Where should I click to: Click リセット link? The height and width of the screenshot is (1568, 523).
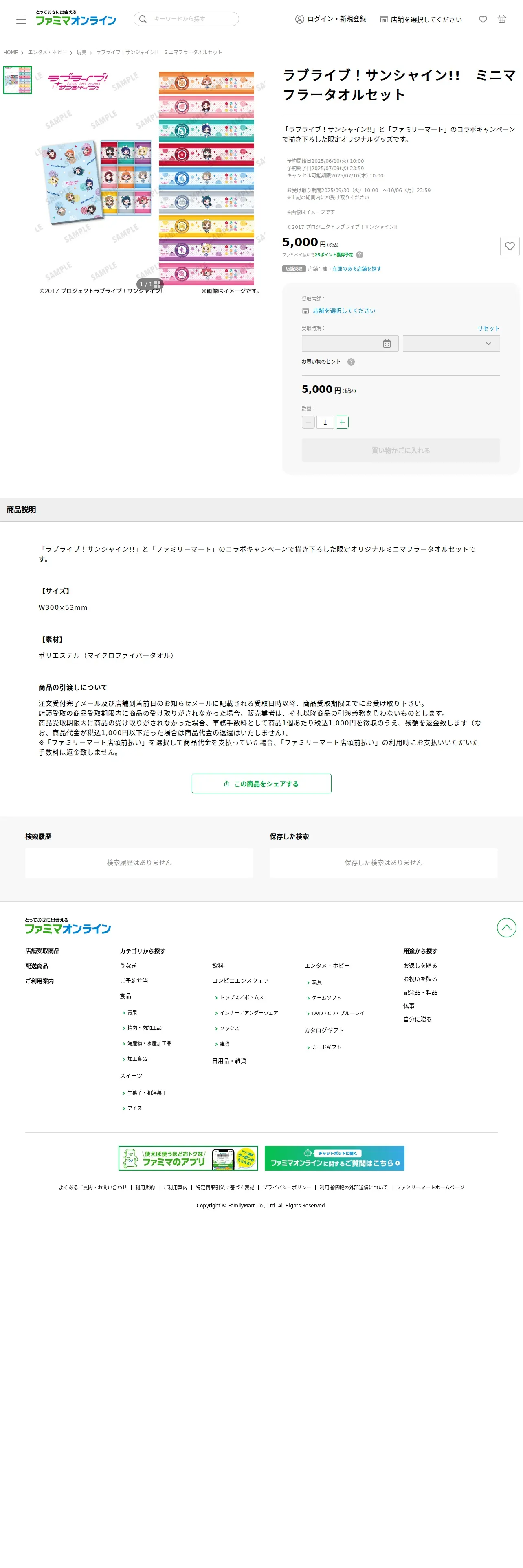488,328
